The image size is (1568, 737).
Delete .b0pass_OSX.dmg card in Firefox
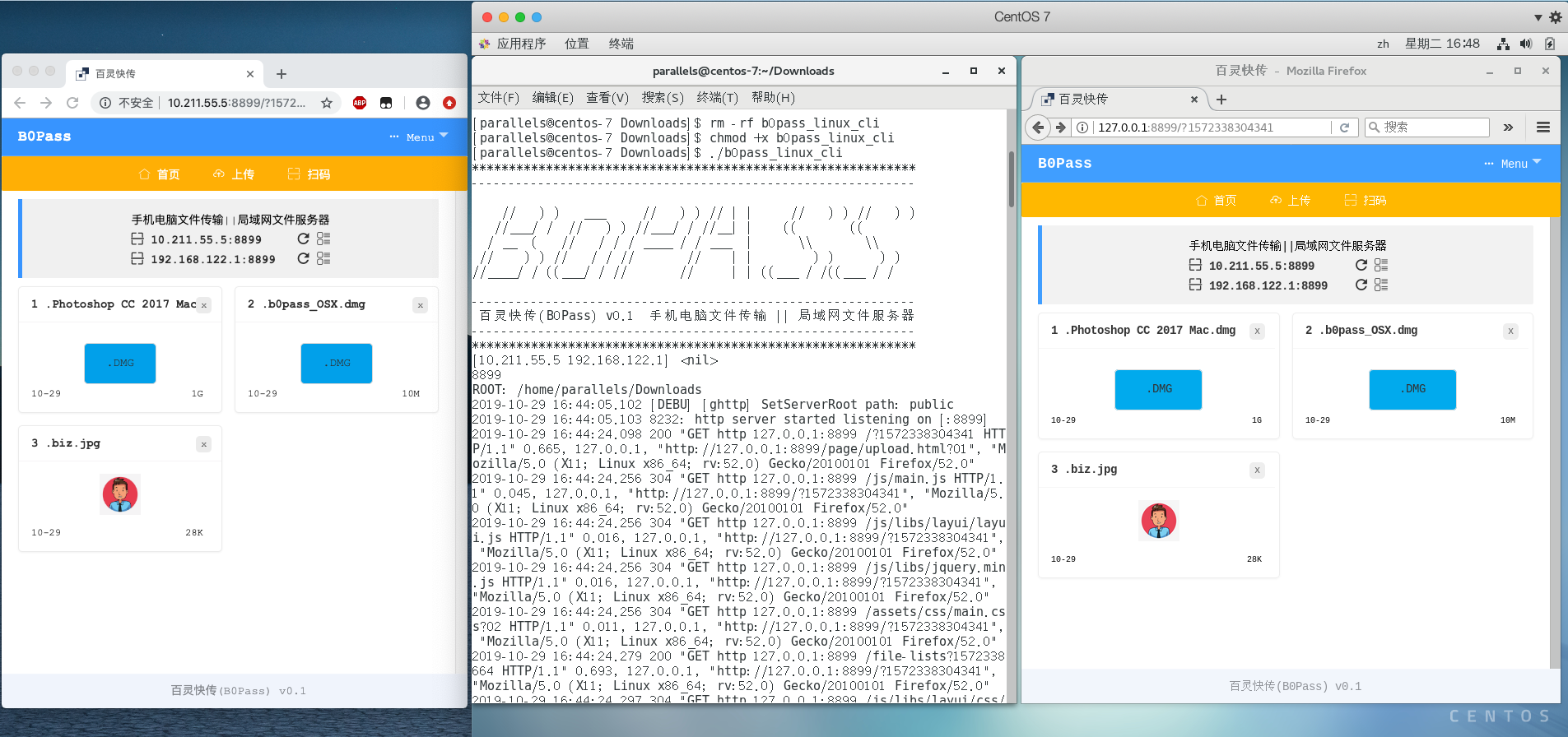click(1510, 331)
